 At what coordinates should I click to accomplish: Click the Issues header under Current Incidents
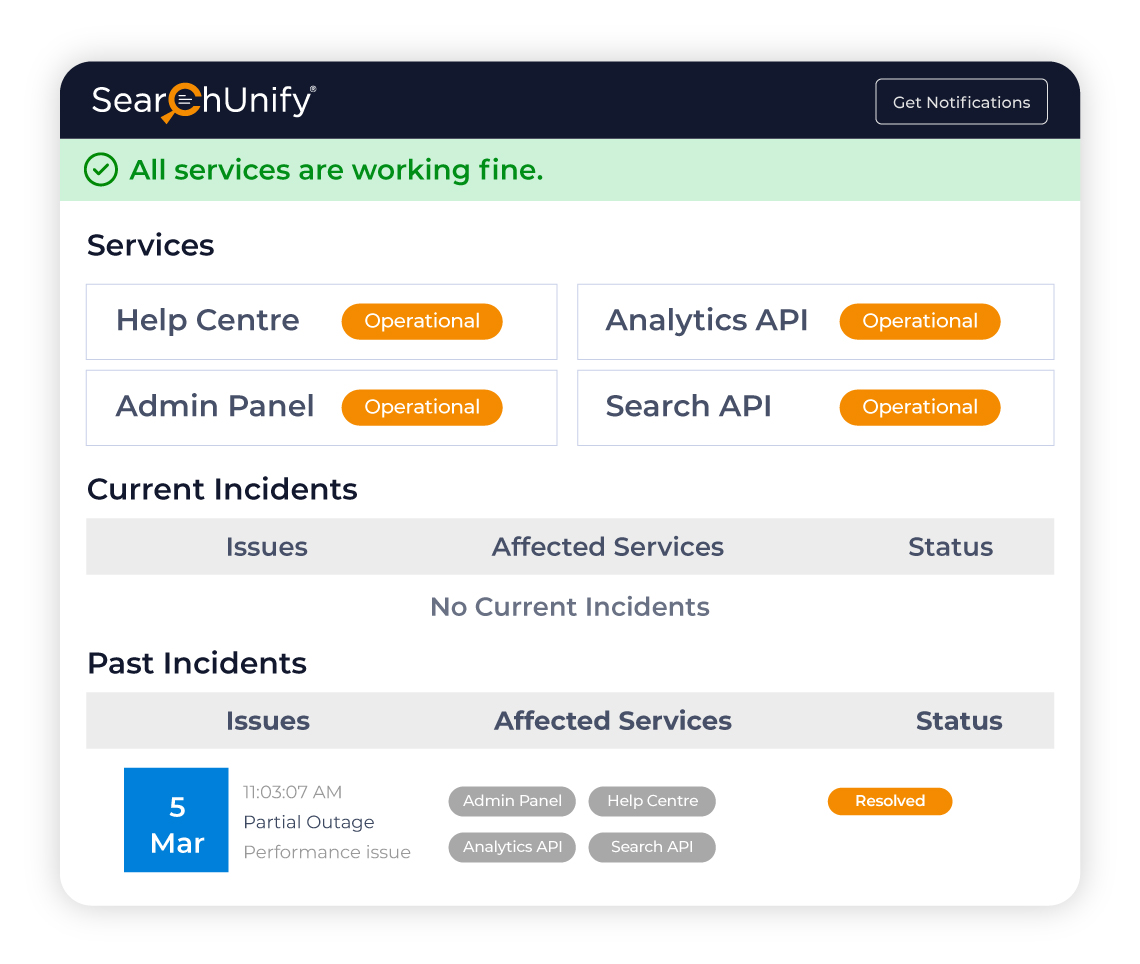coord(267,547)
